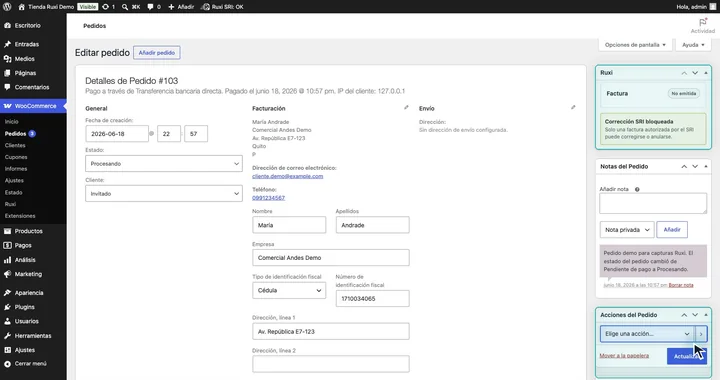The image size is (720, 380).
Task: Click Añadir button to add note
Action: (672, 229)
